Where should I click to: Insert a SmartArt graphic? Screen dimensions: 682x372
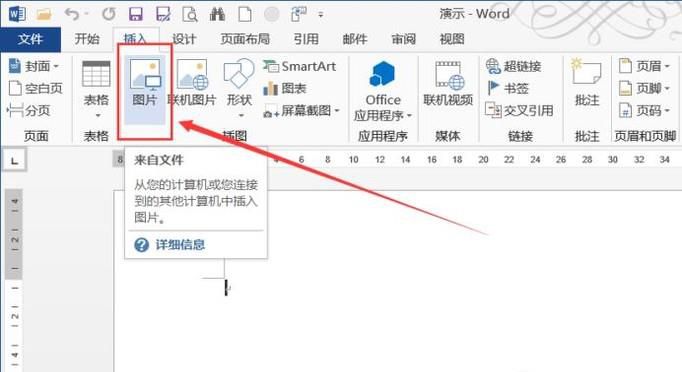pyautogui.click(x=300, y=66)
